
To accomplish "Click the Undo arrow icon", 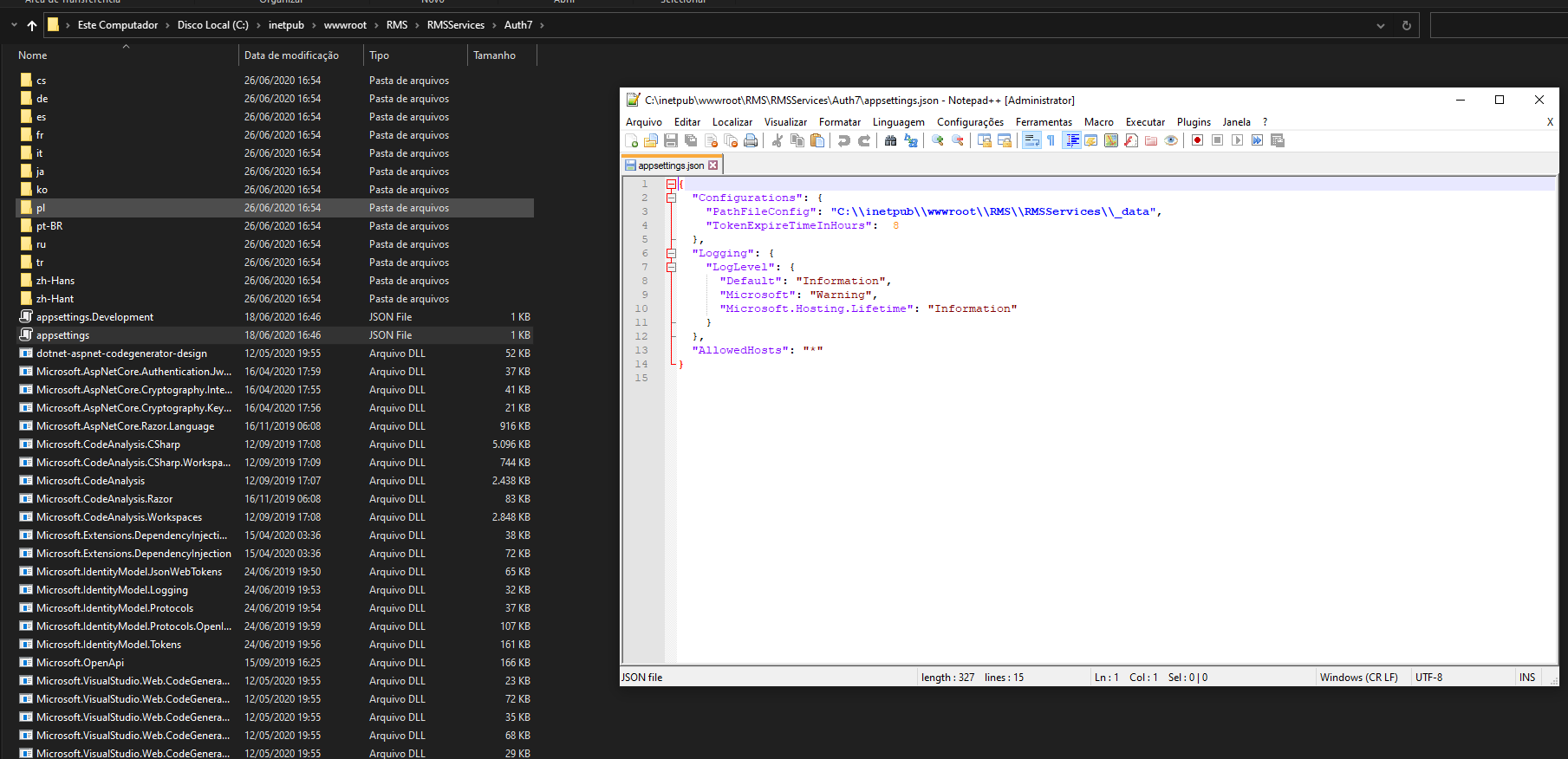I will click(x=843, y=140).
